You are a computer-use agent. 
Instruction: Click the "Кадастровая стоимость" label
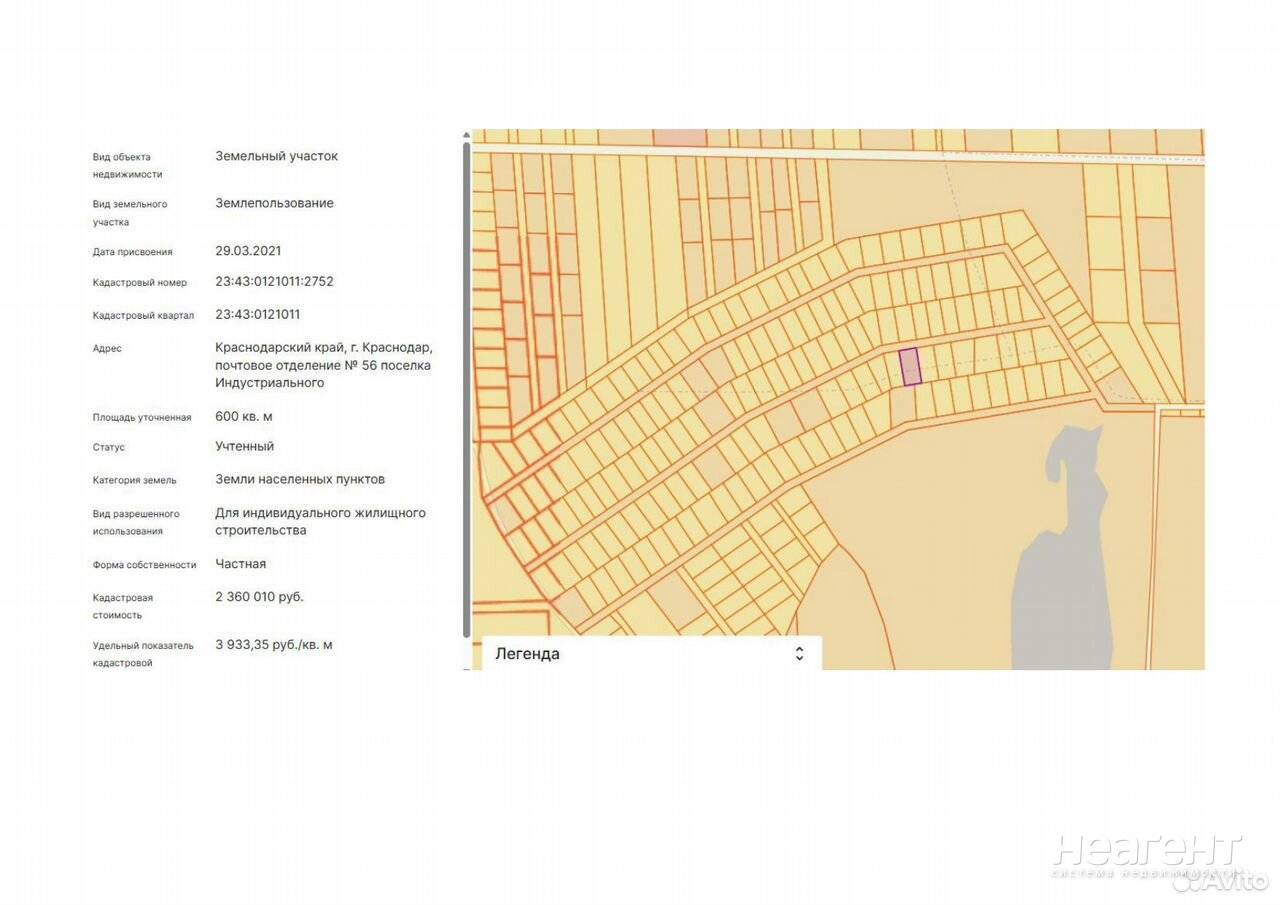coord(123,607)
